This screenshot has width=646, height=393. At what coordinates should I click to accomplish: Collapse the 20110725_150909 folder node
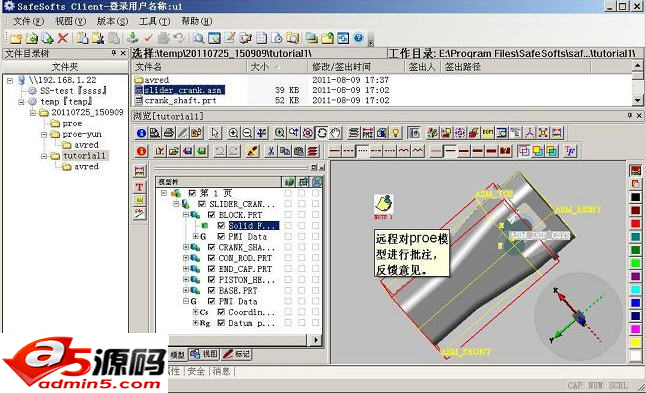[x=32, y=112]
